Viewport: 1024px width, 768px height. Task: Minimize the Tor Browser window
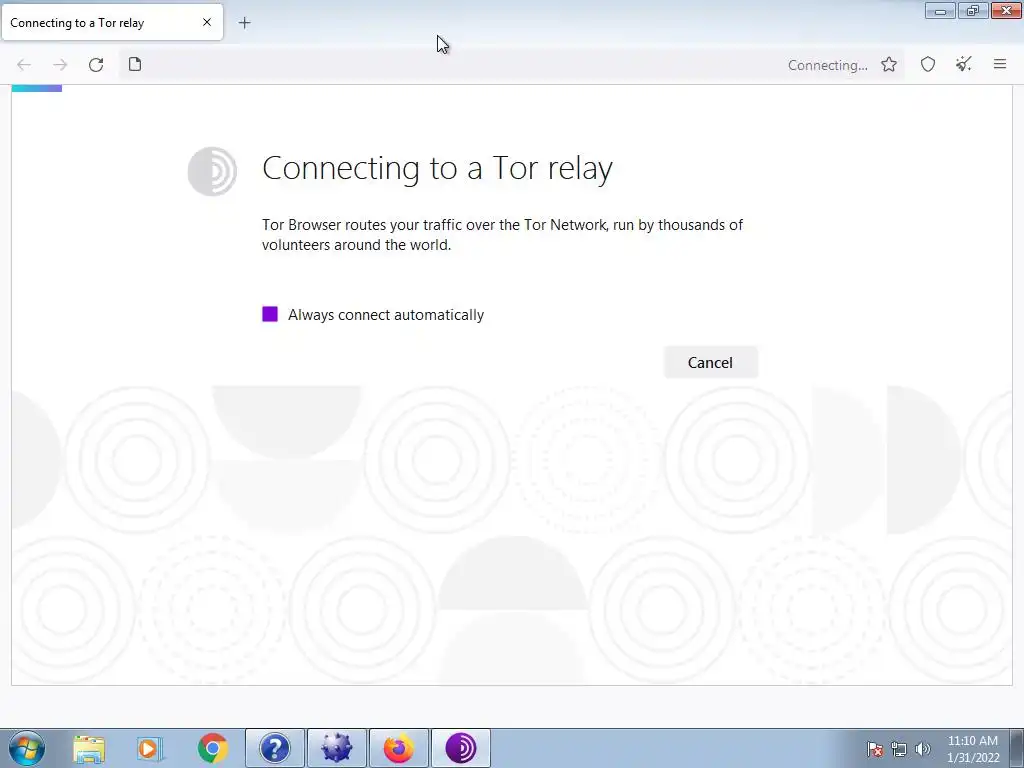(940, 10)
